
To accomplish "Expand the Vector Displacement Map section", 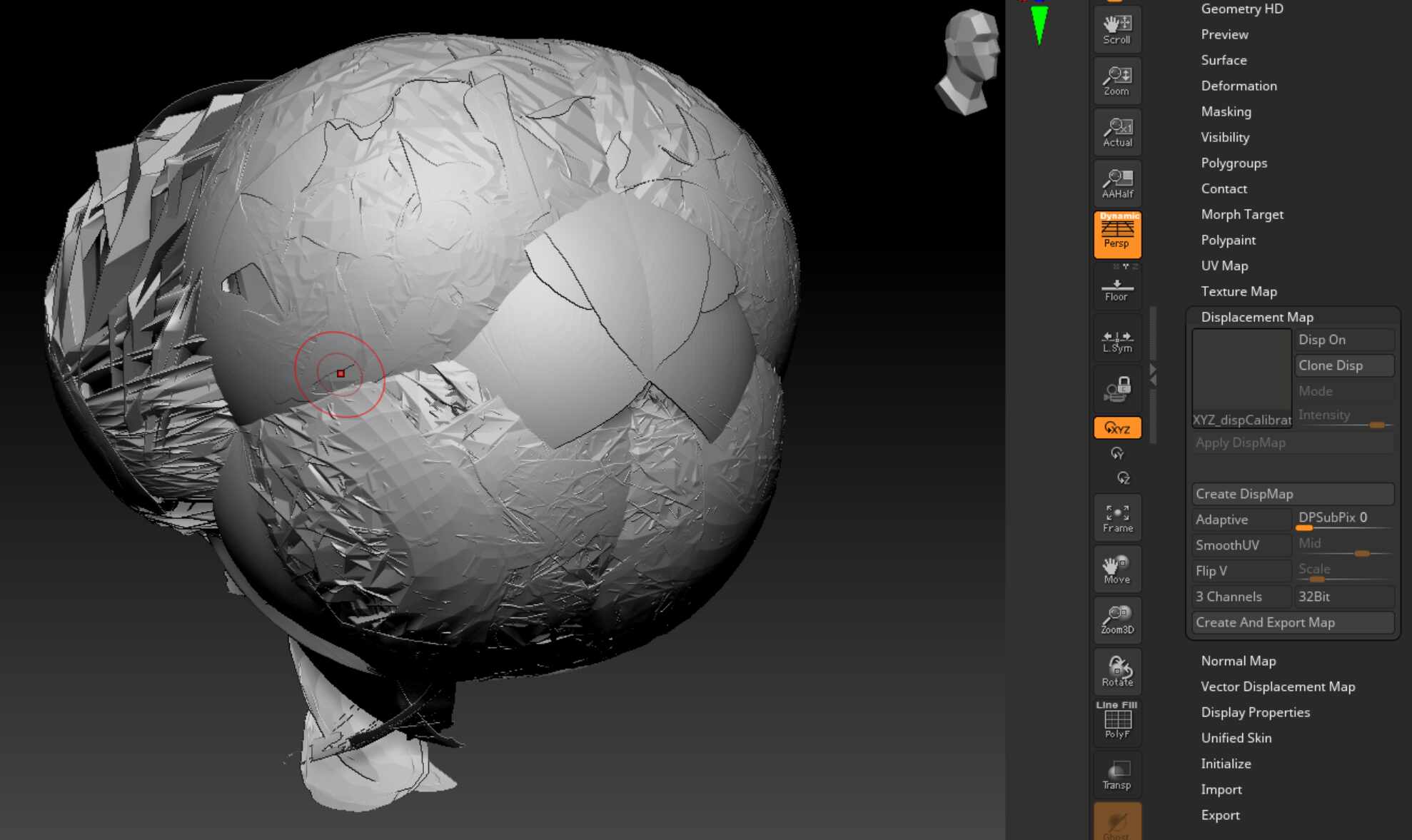I will point(1278,687).
